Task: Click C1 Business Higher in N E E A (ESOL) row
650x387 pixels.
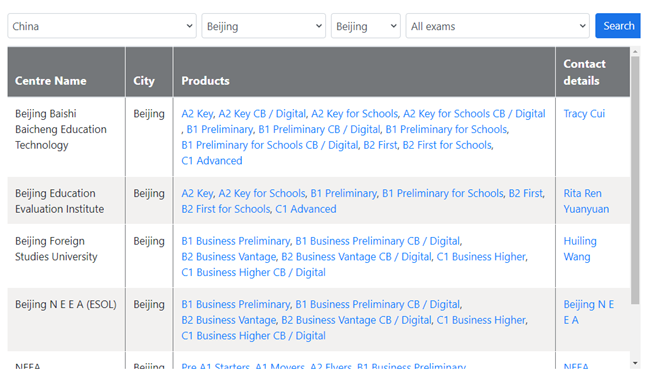Action: 481,320
